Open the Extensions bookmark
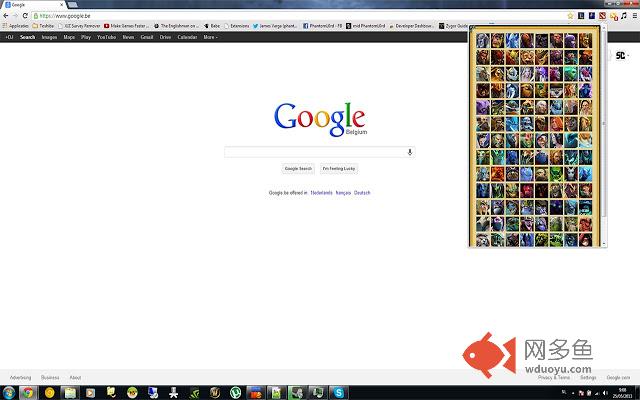Viewport: 640px width, 400px height. click(236, 26)
